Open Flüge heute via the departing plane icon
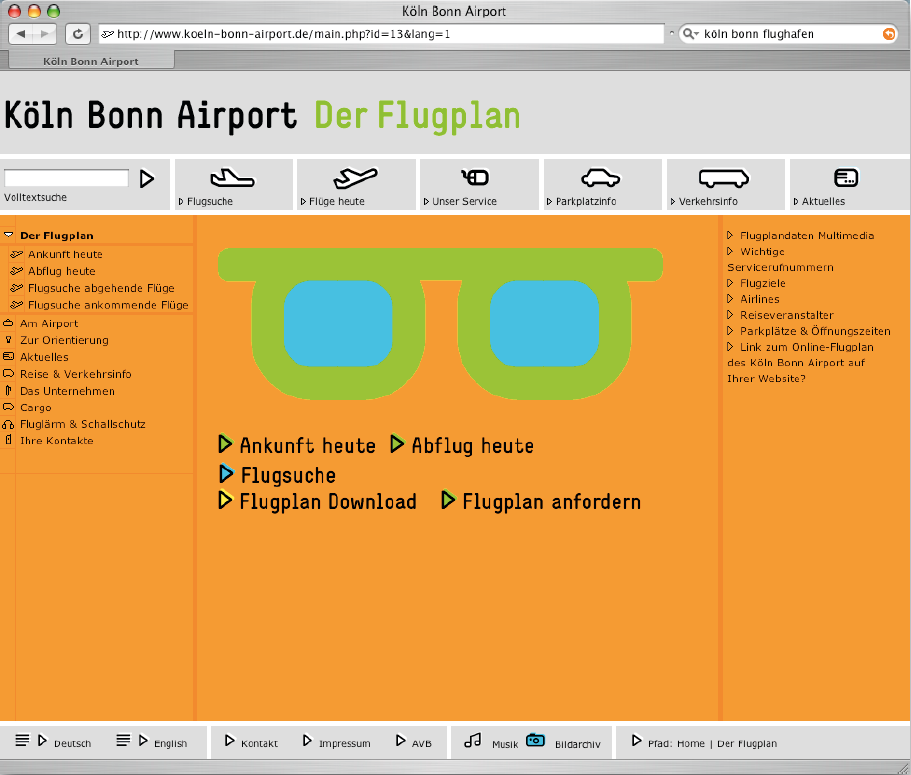 (x=356, y=178)
